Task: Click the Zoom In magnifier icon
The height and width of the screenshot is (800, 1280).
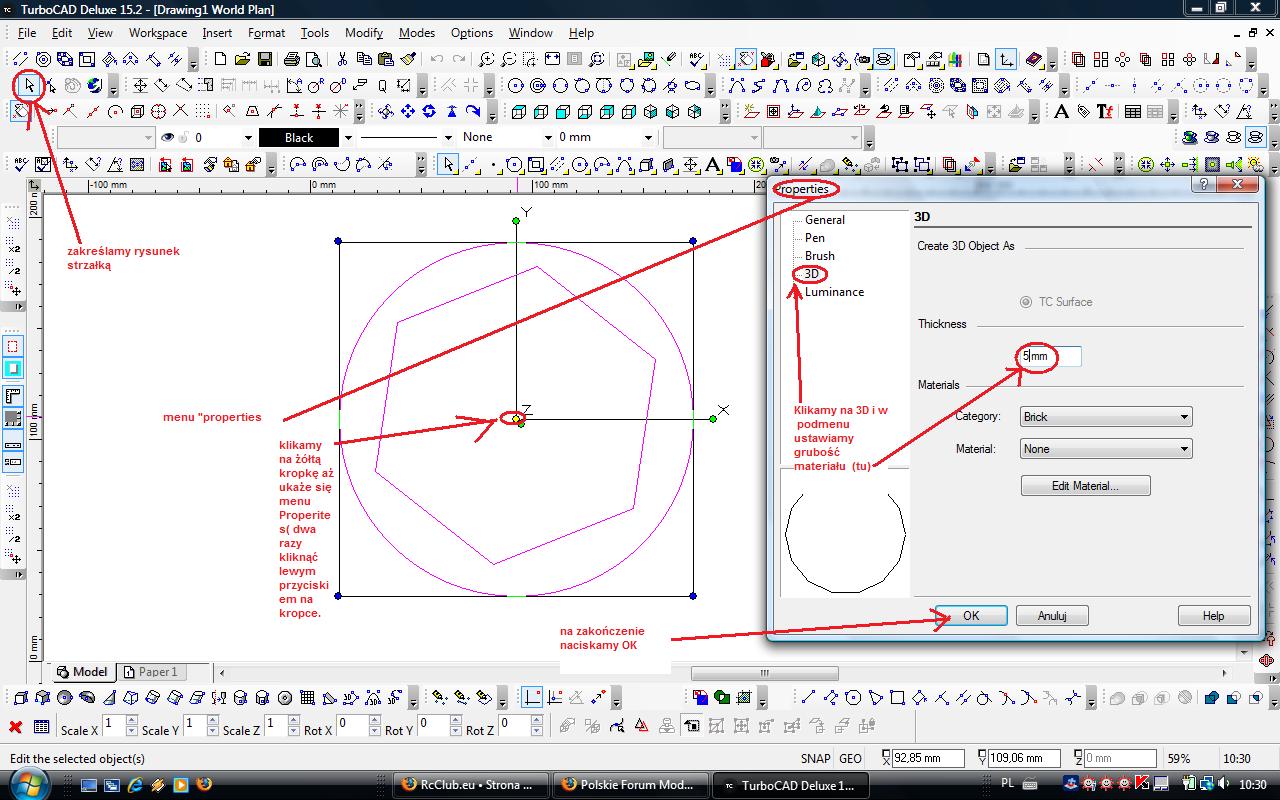Action: (x=486, y=60)
